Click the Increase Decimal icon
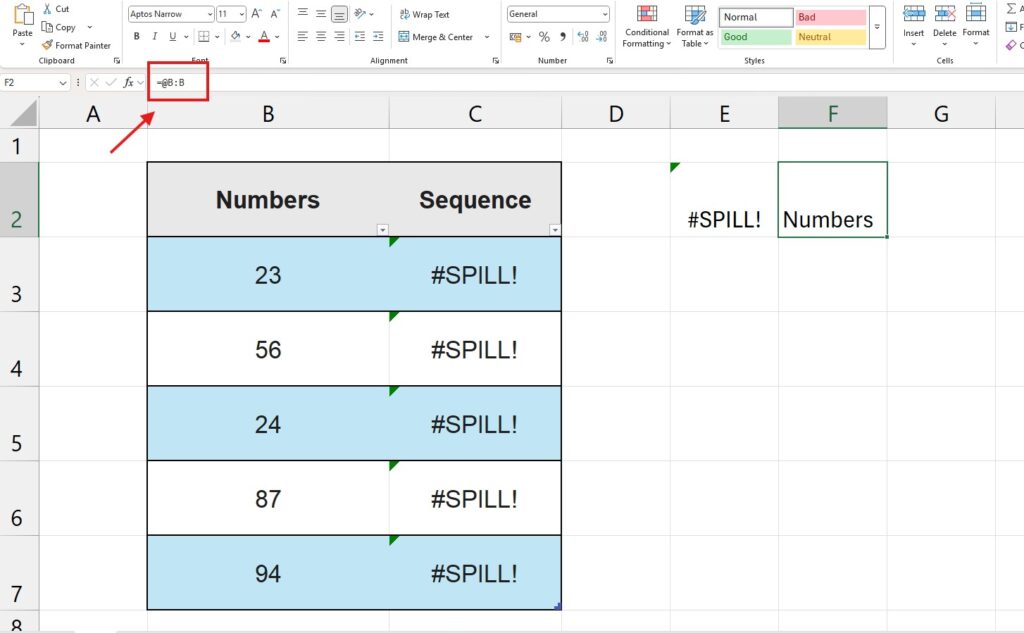1024x633 pixels. click(583, 36)
